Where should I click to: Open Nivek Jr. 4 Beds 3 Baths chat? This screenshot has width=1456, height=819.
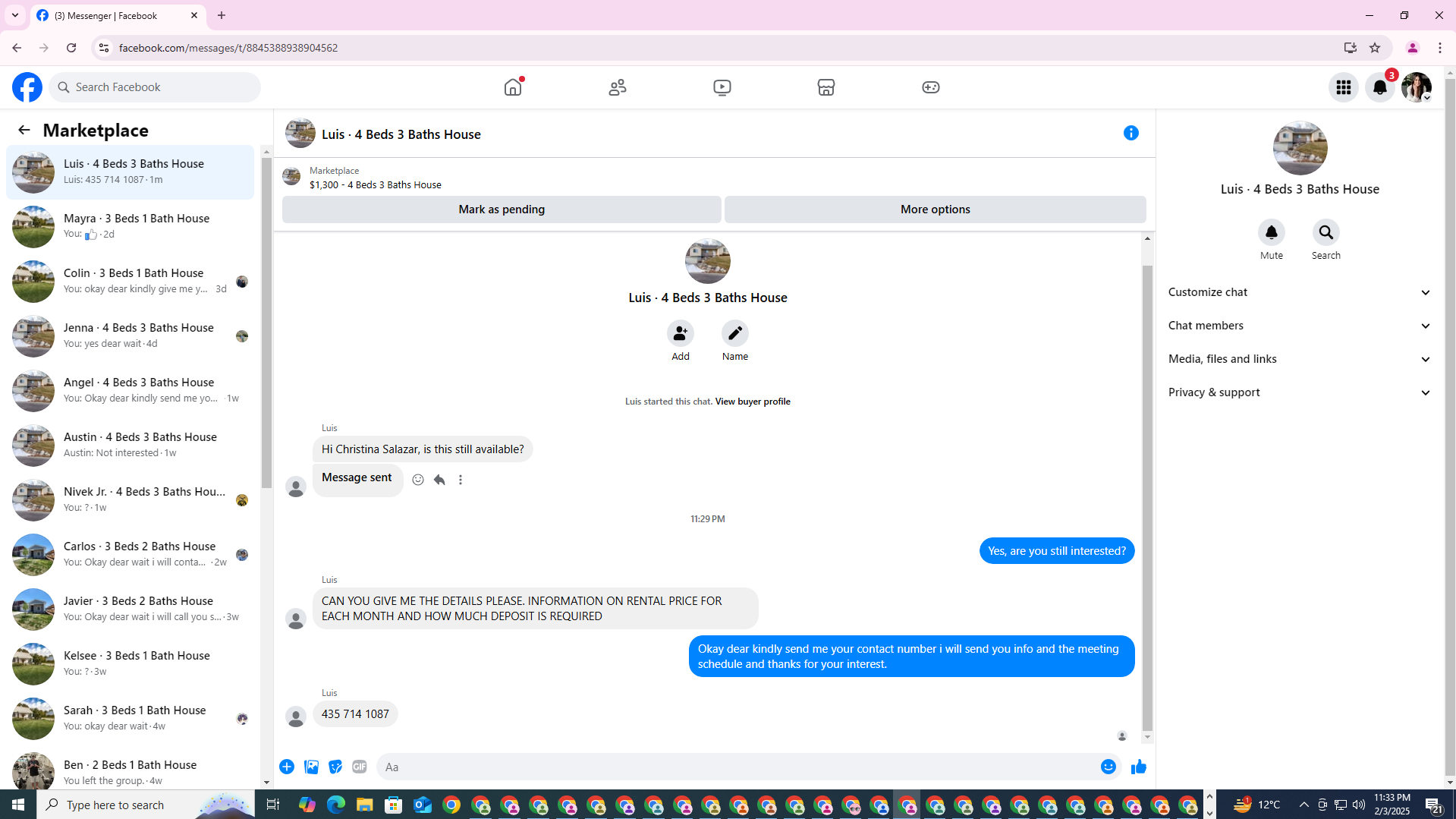pos(131,500)
